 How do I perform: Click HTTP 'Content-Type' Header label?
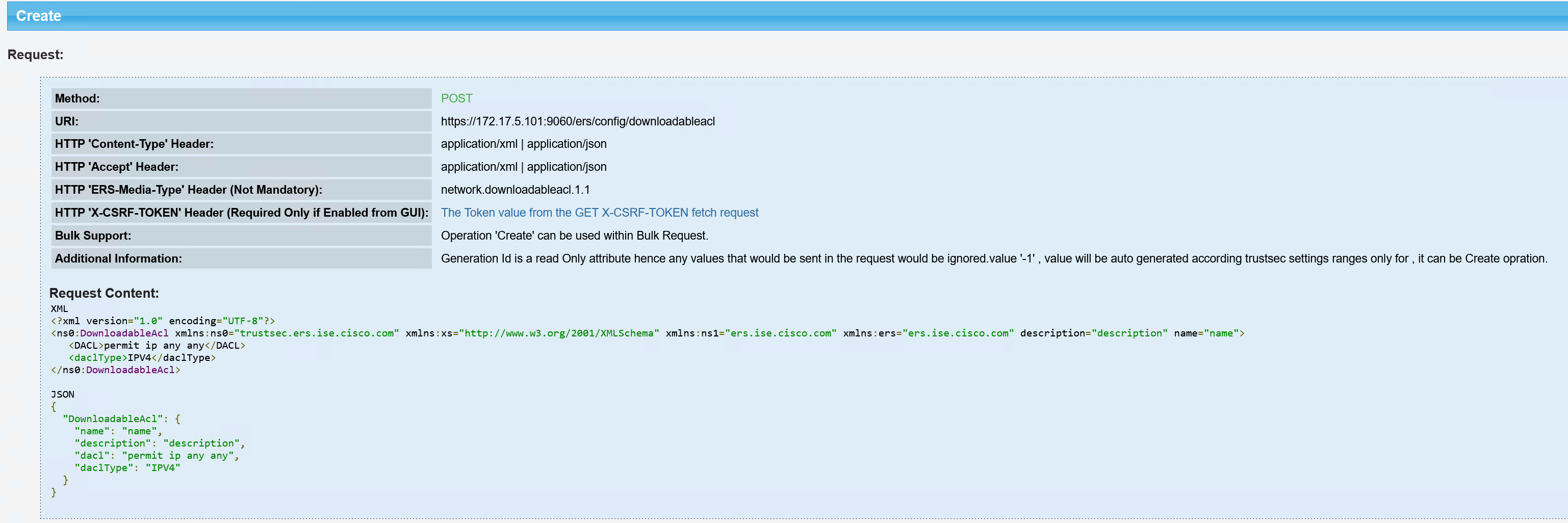[x=241, y=144]
